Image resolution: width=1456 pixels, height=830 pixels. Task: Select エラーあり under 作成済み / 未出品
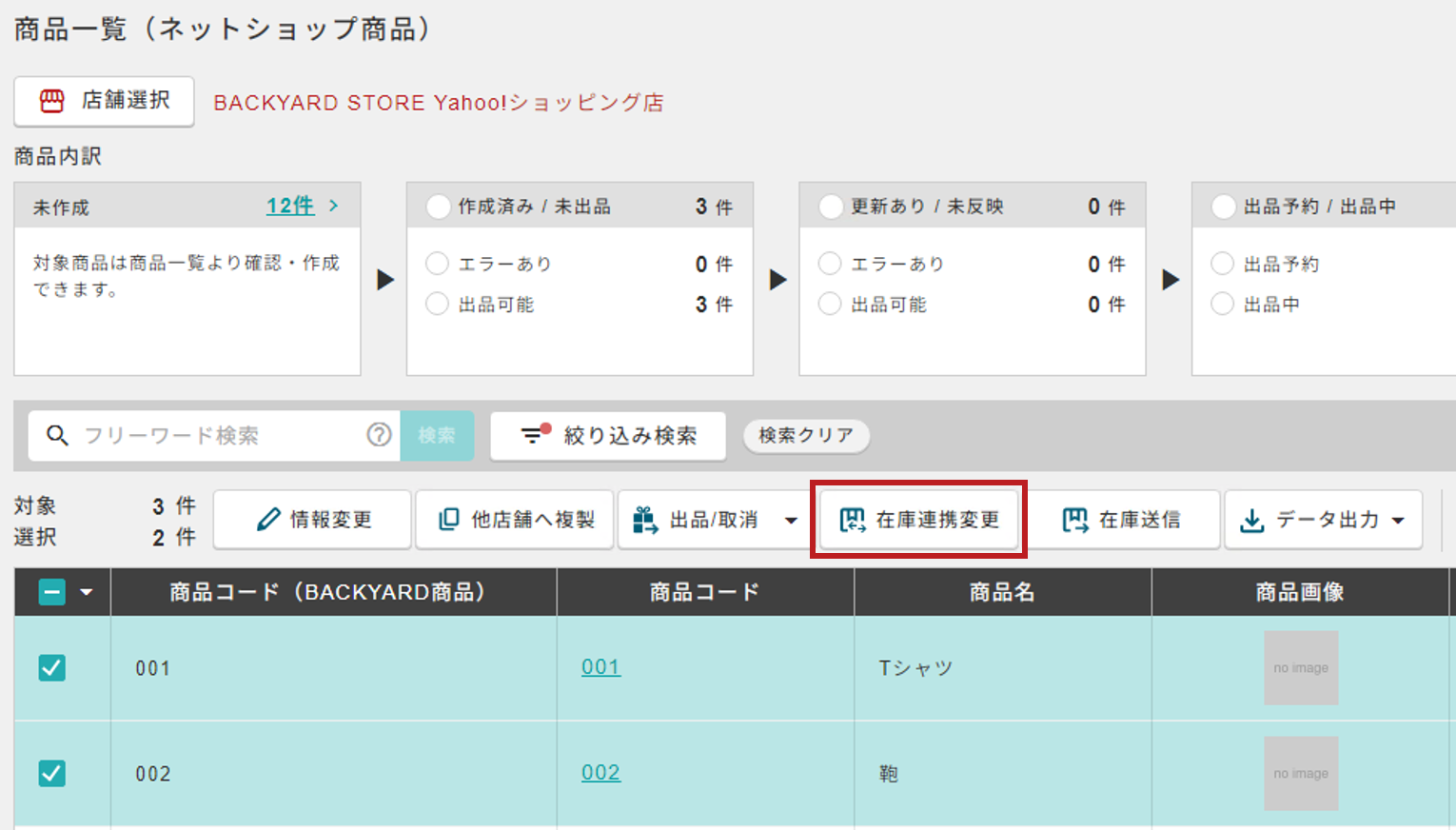437,263
